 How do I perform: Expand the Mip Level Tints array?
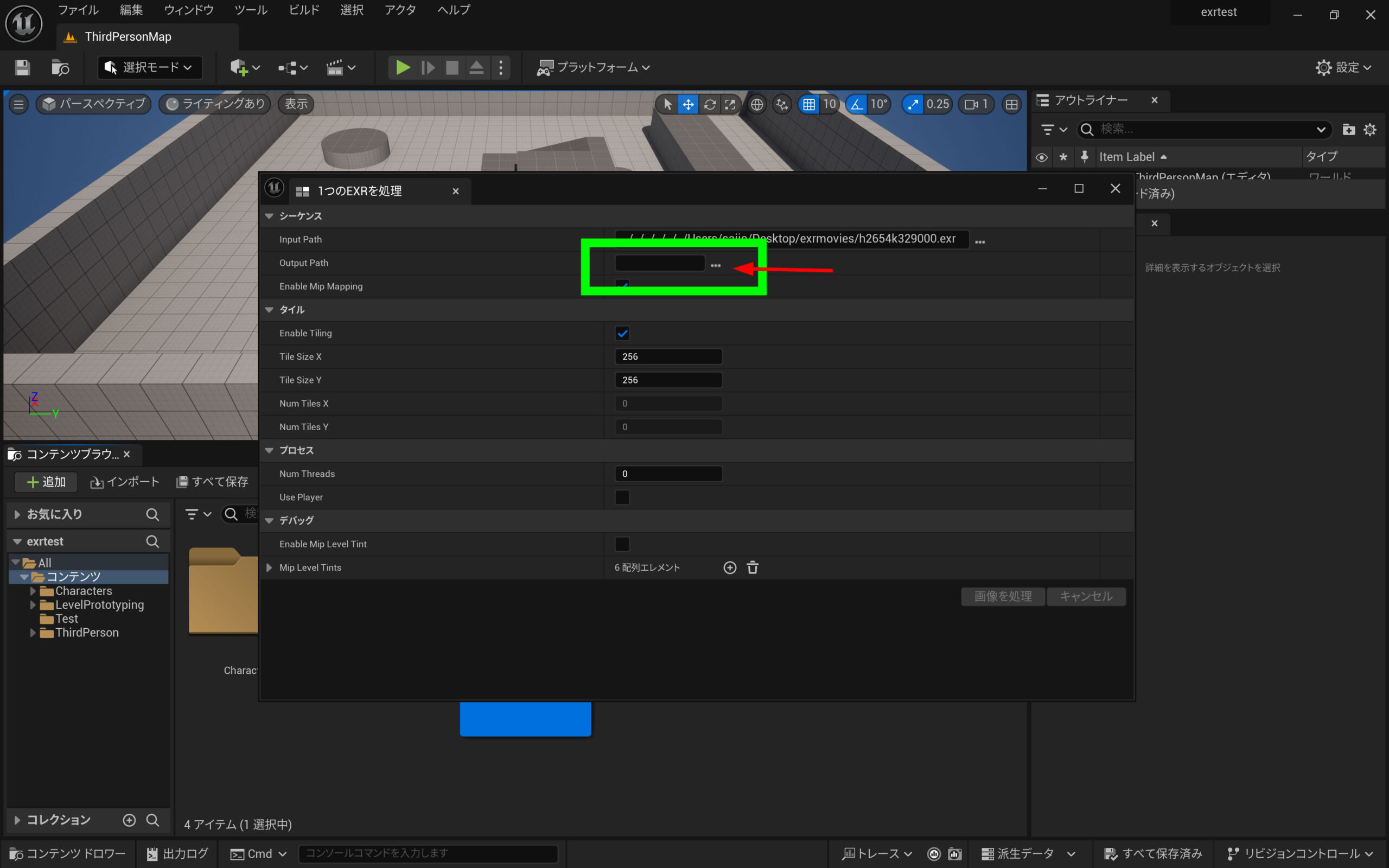pos(269,568)
